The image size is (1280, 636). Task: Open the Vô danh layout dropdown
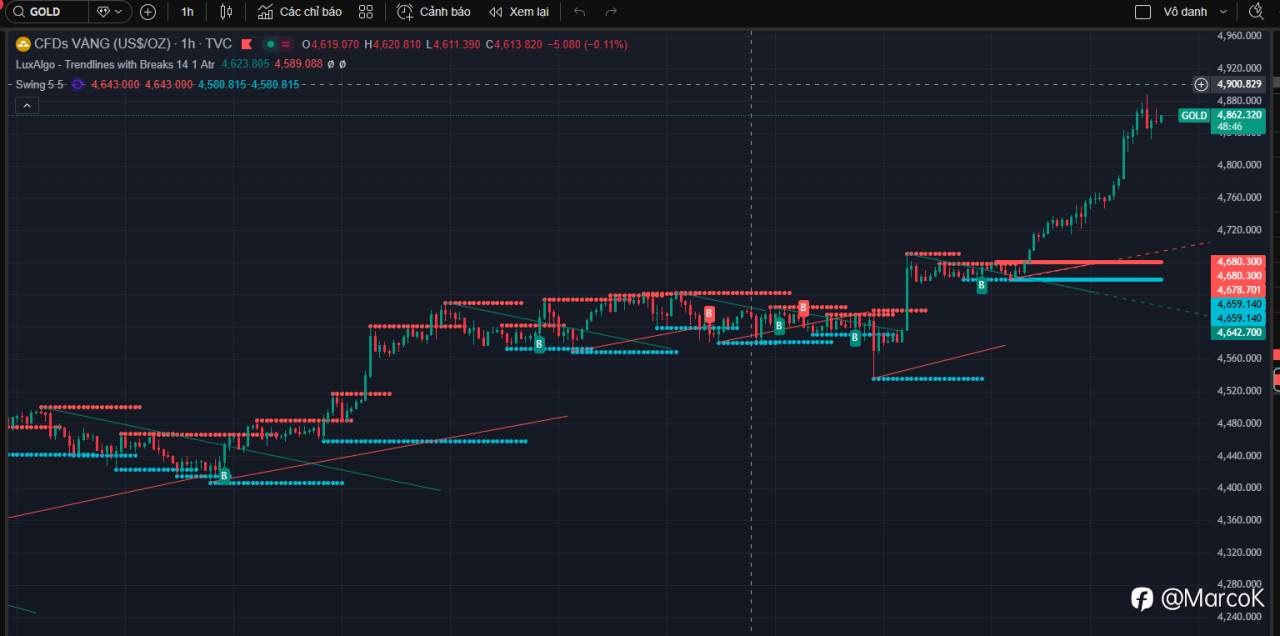click(x=1196, y=11)
